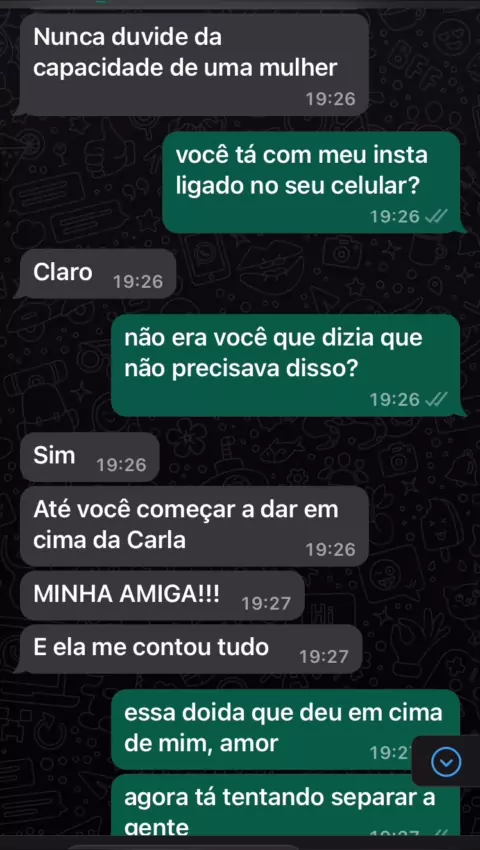Tap the scroll-to-bottom chevron button
480x850 pixels.
(446, 762)
